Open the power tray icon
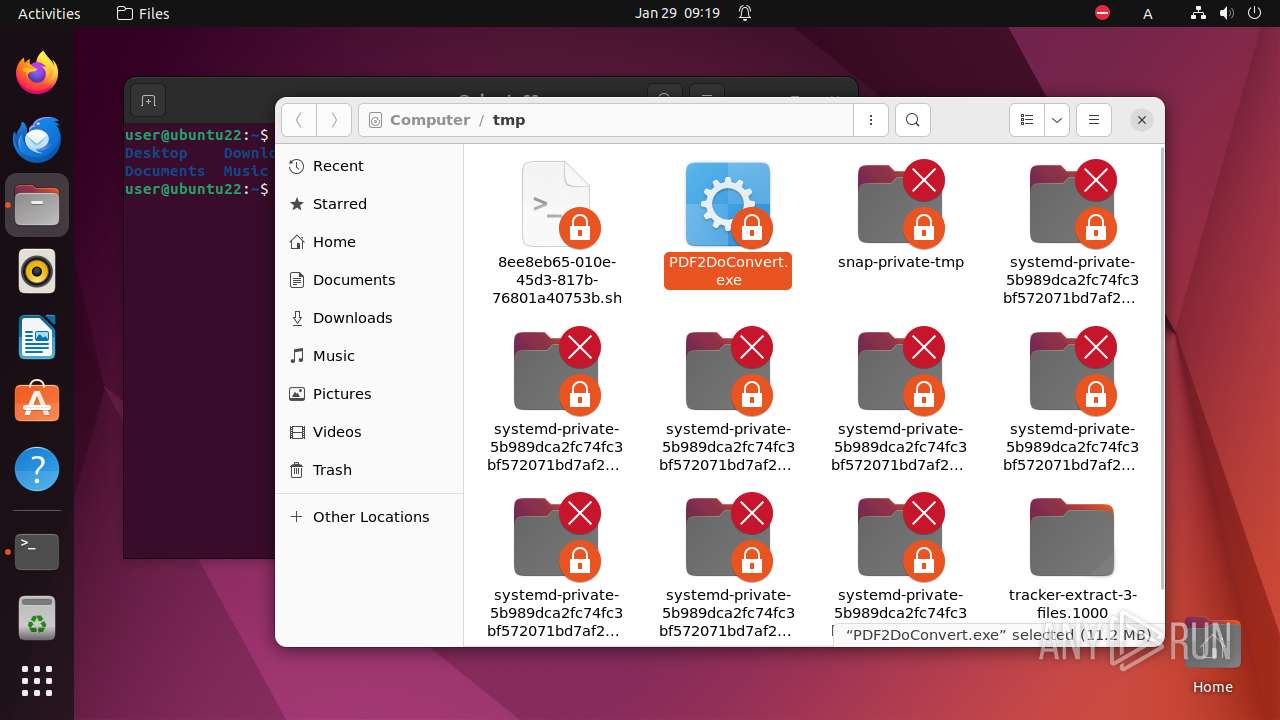 point(1253,13)
